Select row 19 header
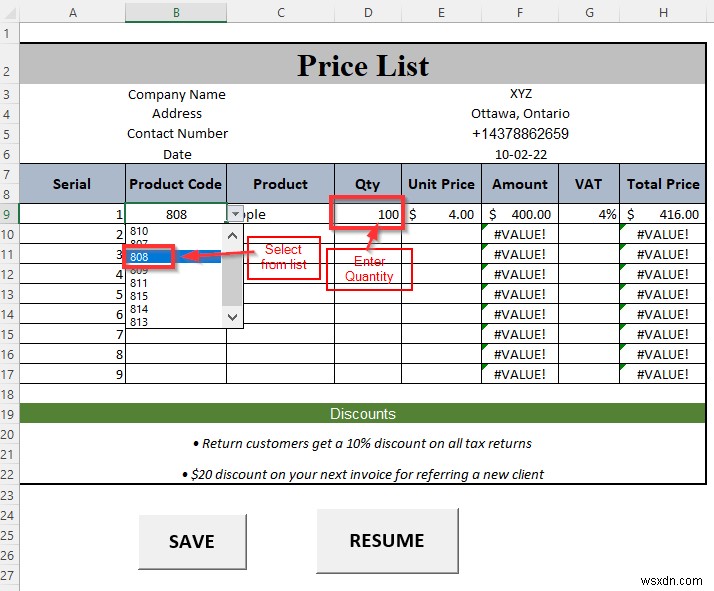 (8, 414)
